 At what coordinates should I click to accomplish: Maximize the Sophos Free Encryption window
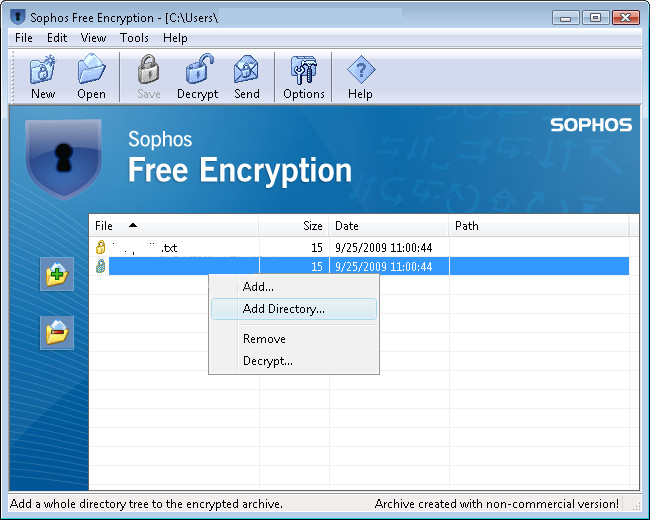pyautogui.click(x=595, y=18)
